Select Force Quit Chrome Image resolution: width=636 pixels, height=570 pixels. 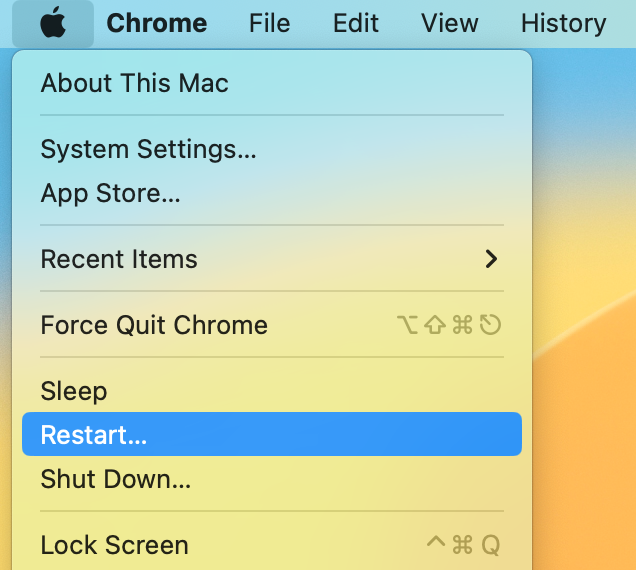(x=272, y=325)
